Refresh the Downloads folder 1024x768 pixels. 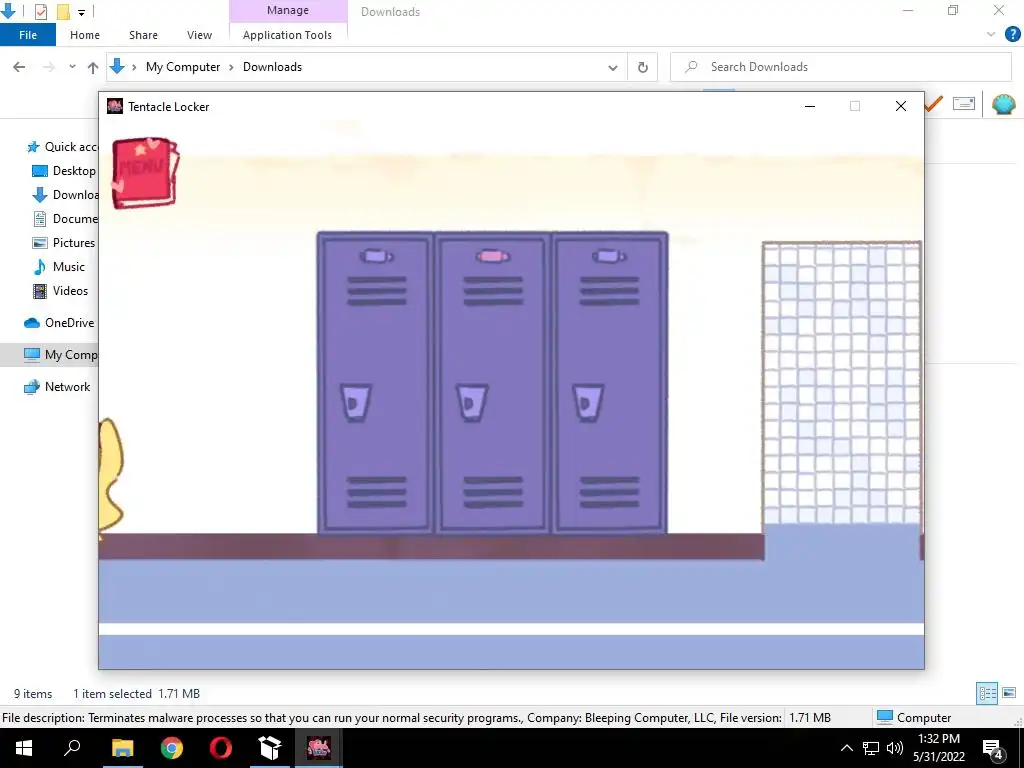643,67
